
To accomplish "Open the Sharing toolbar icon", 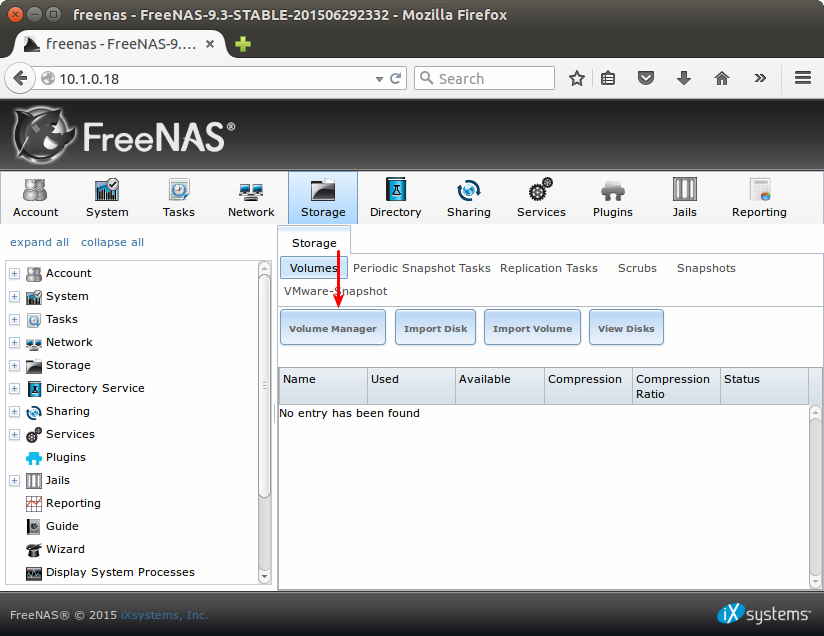I will pyautogui.click(x=469, y=198).
